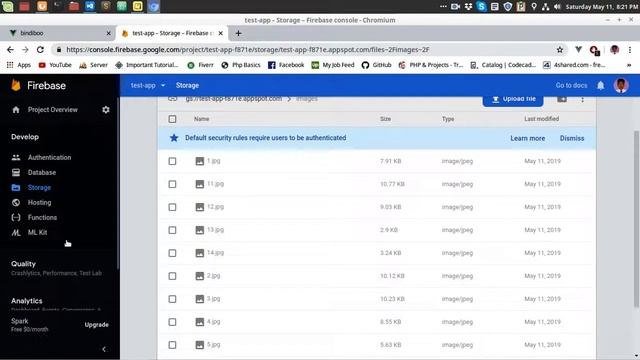Click Learn more in security banner
This screenshot has width=640, height=360.
tap(527, 138)
